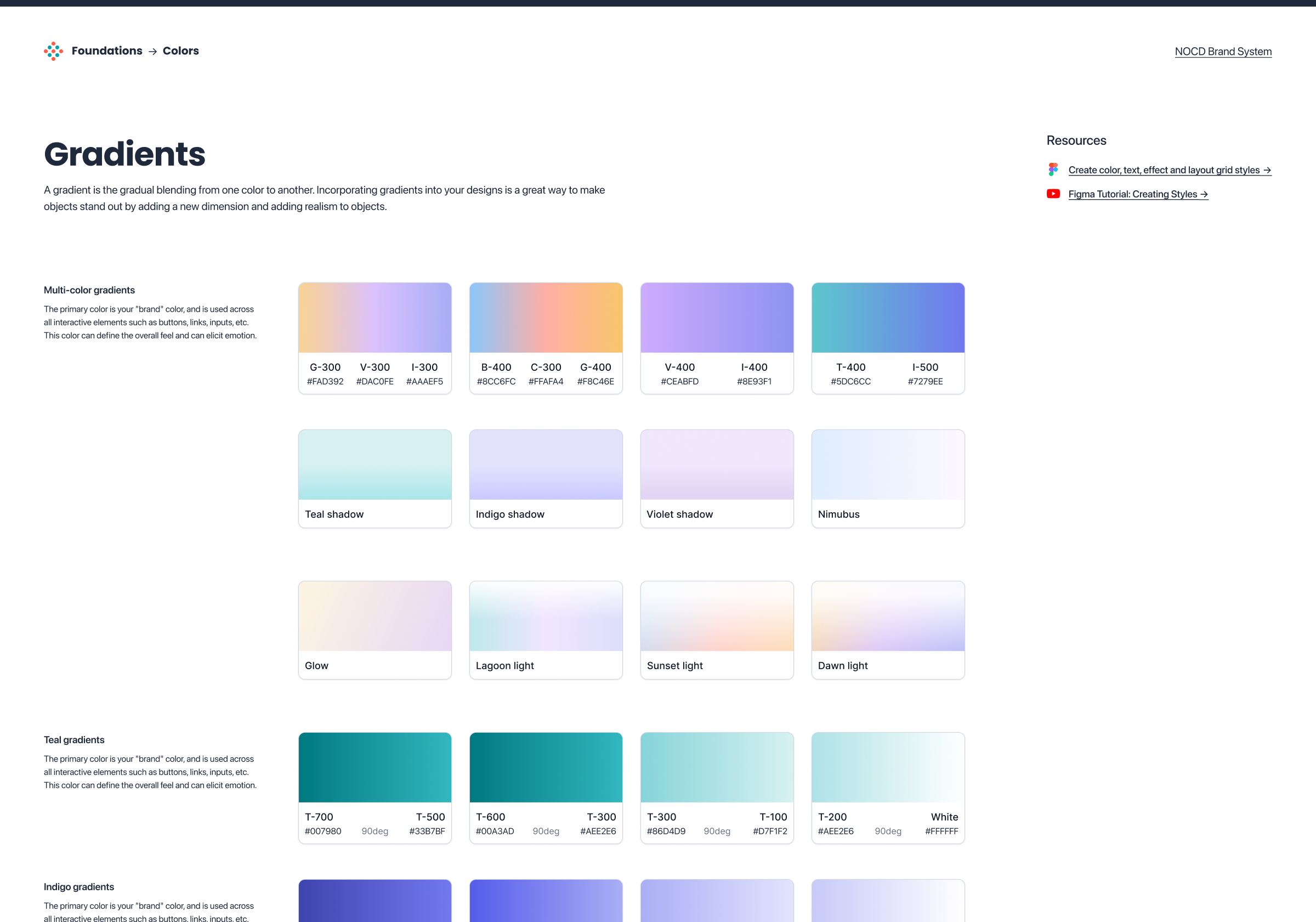The image size is (1316, 922).
Task: Select the B-400 C-300 G-400 gradient swatch
Action: point(546,318)
